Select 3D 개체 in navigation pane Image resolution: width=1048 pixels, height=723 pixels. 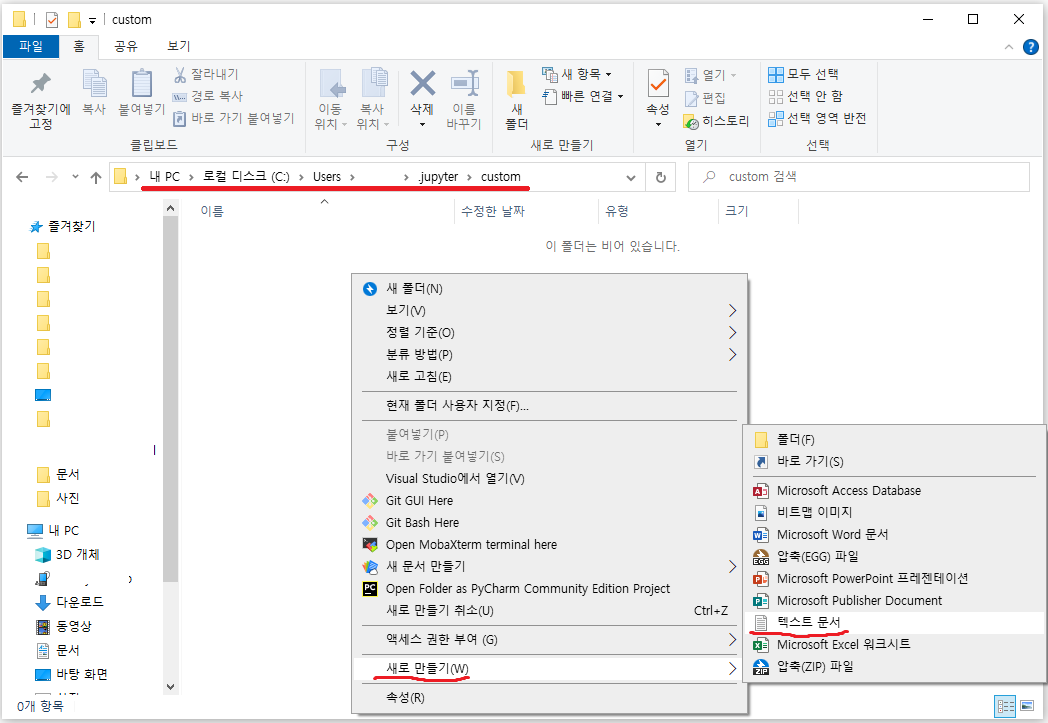click(78, 555)
